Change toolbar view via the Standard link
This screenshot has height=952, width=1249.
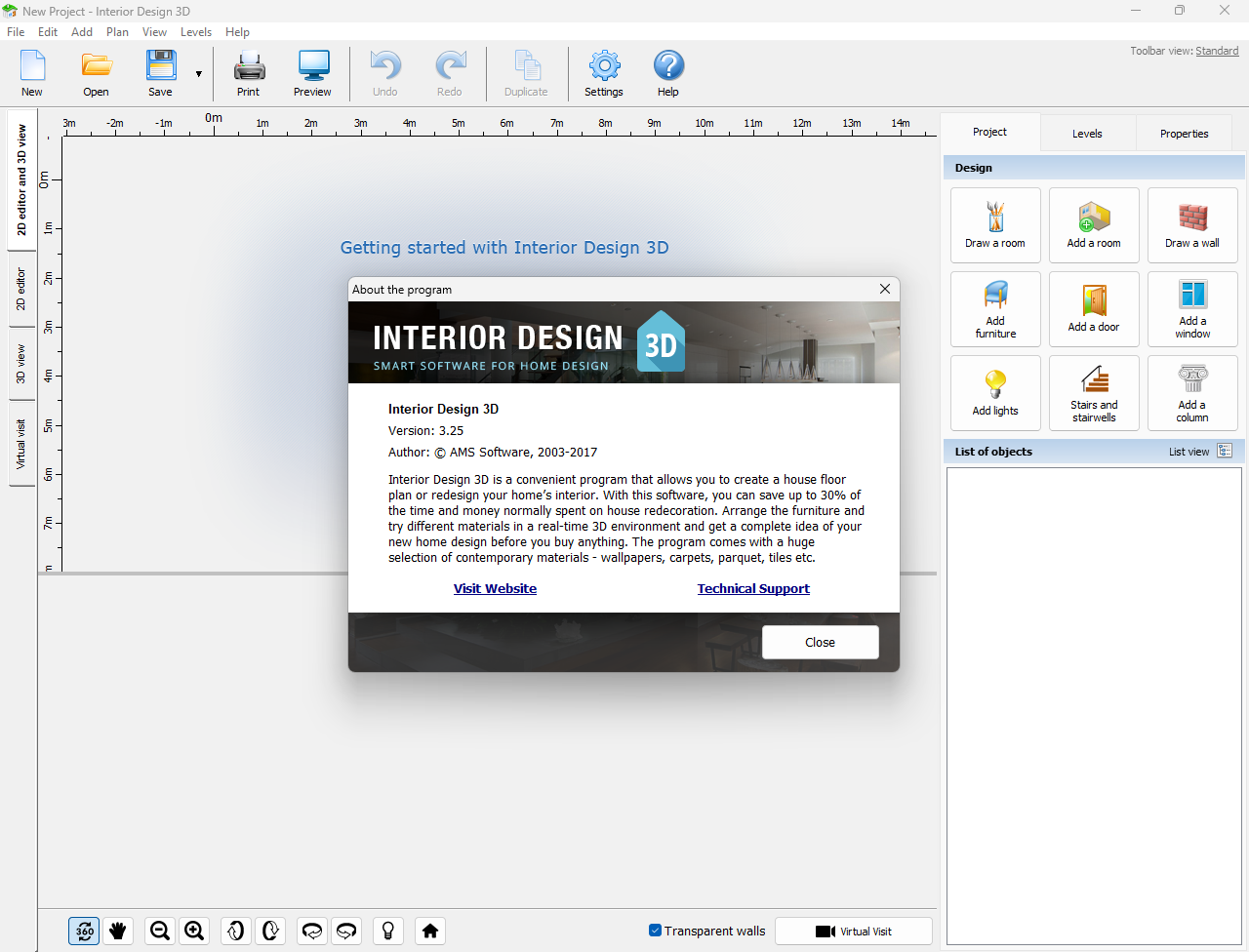click(x=1217, y=51)
